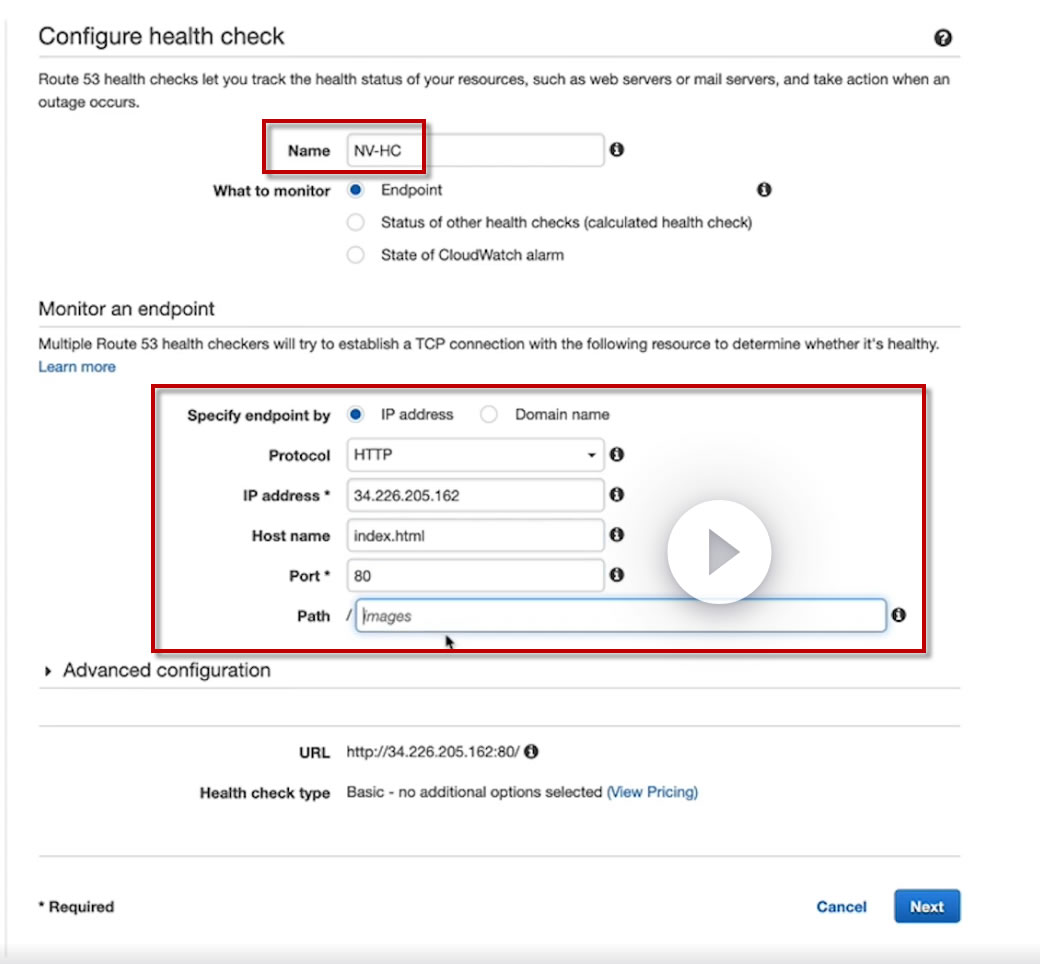Click the Cancel button
The height and width of the screenshot is (964, 1040).
pos(841,906)
